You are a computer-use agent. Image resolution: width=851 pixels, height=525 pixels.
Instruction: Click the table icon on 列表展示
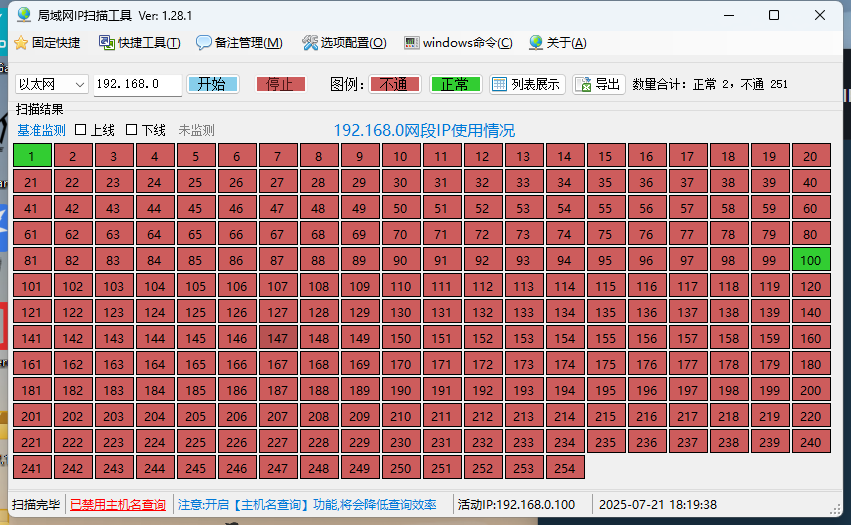[x=499, y=85]
